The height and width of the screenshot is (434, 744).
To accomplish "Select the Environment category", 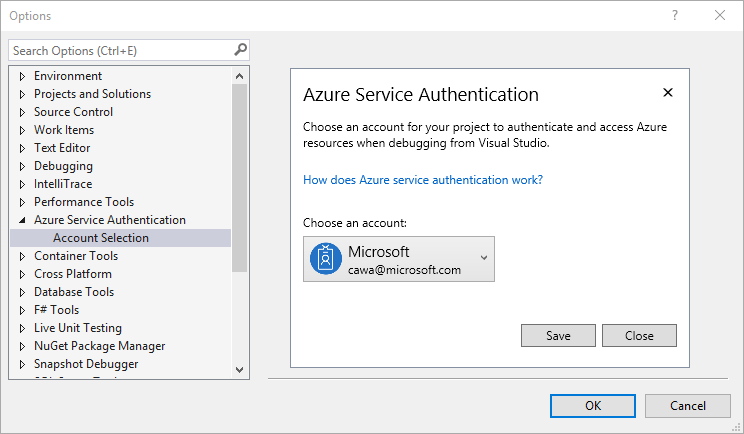I will (68, 76).
